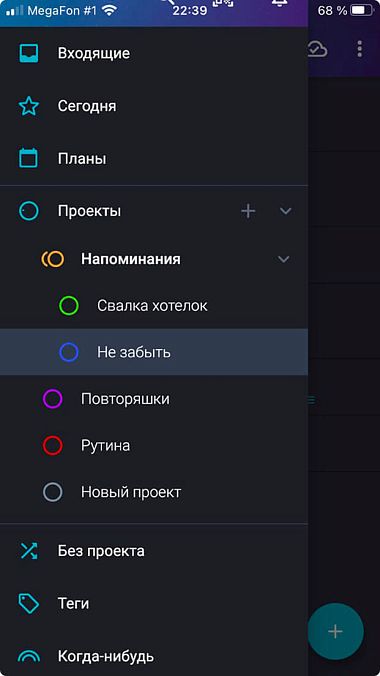This screenshot has width=380, height=676.
Task: Click the cloud sync icon
Action: [317, 50]
